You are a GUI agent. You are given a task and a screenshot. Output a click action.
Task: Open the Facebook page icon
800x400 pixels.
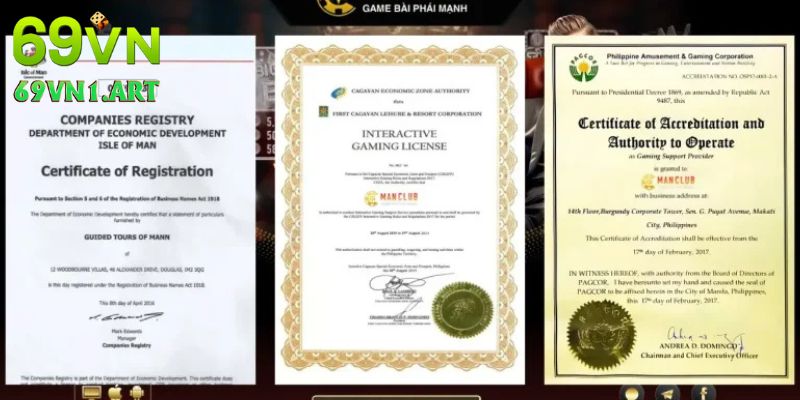pyautogui.click(x=704, y=393)
